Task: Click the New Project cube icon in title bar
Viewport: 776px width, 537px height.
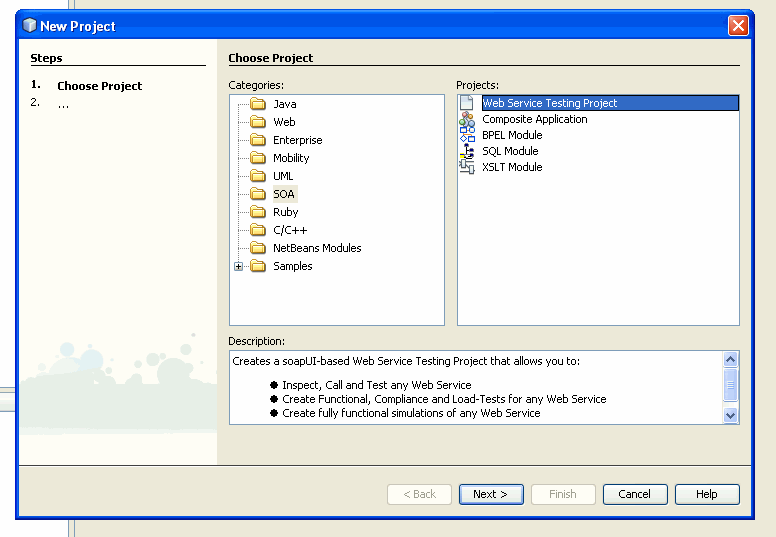Action: click(30, 25)
